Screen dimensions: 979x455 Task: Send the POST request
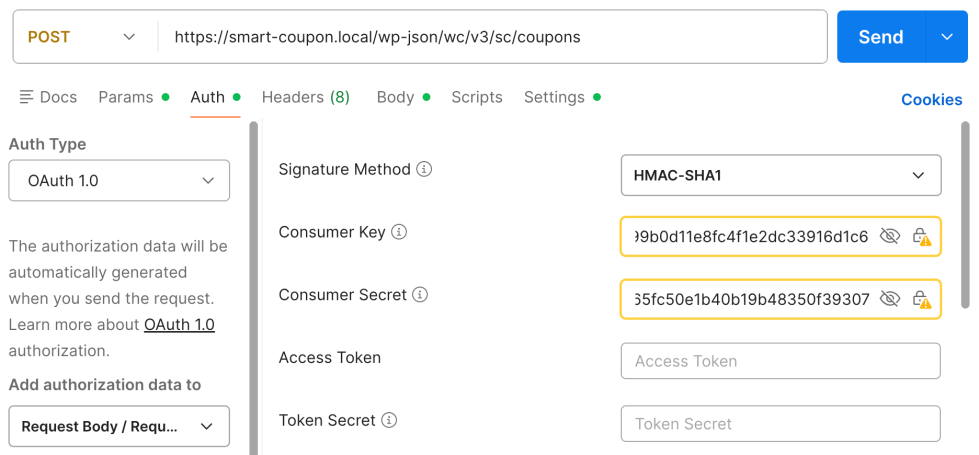(880, 37)
